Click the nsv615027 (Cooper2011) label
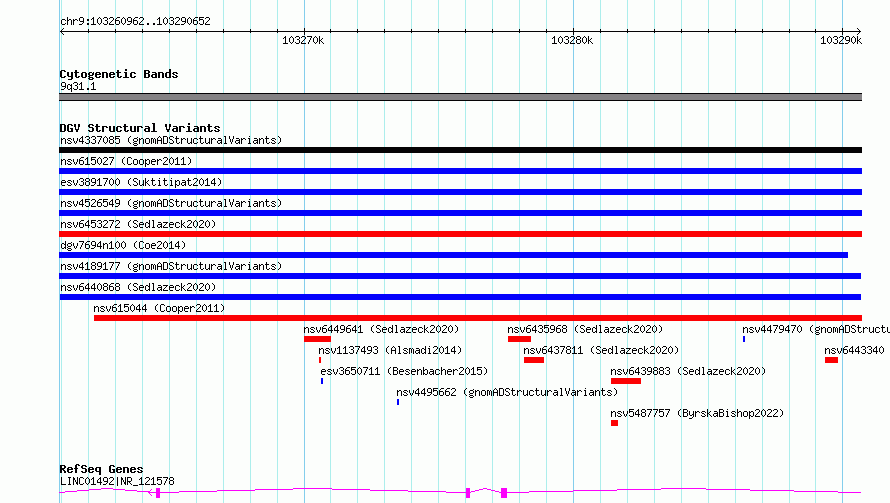 tap(126, 161)
